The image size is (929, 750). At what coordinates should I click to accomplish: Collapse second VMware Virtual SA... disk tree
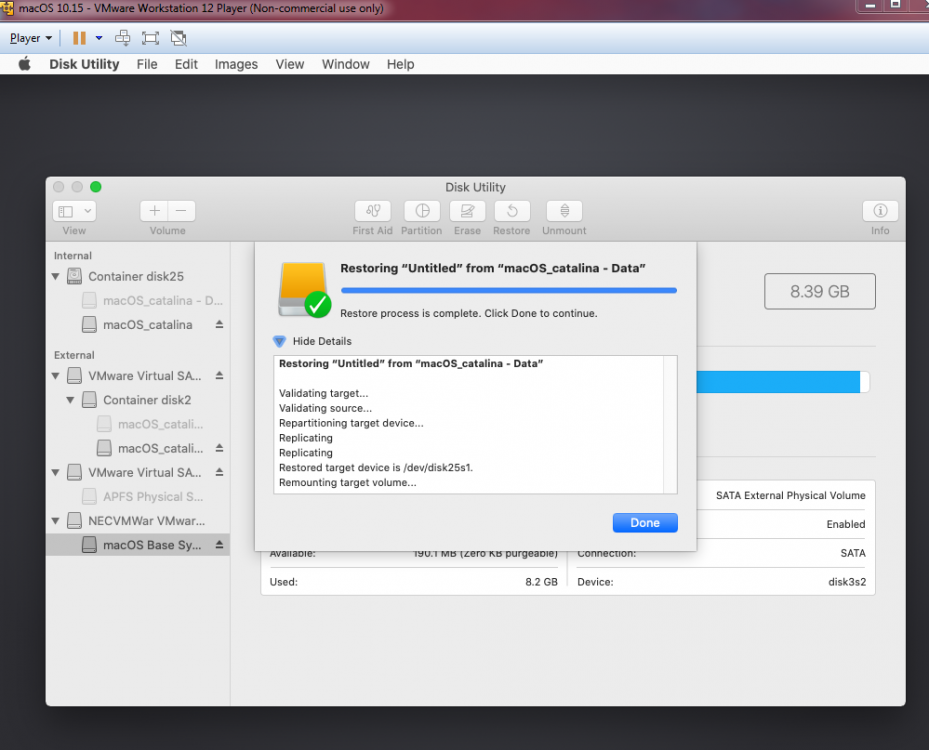(56, 472)
